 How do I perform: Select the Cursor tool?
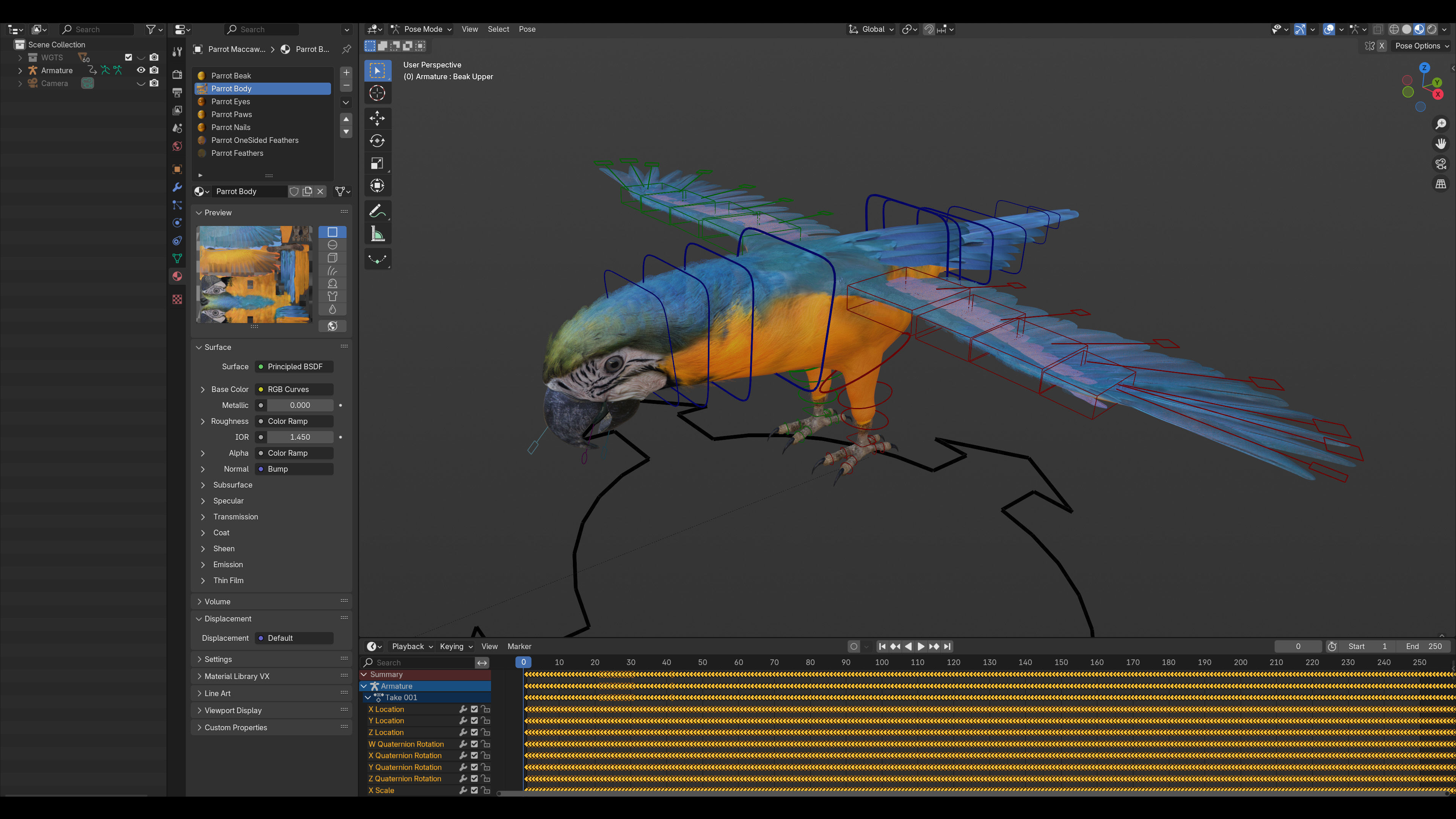pos(377,93)
